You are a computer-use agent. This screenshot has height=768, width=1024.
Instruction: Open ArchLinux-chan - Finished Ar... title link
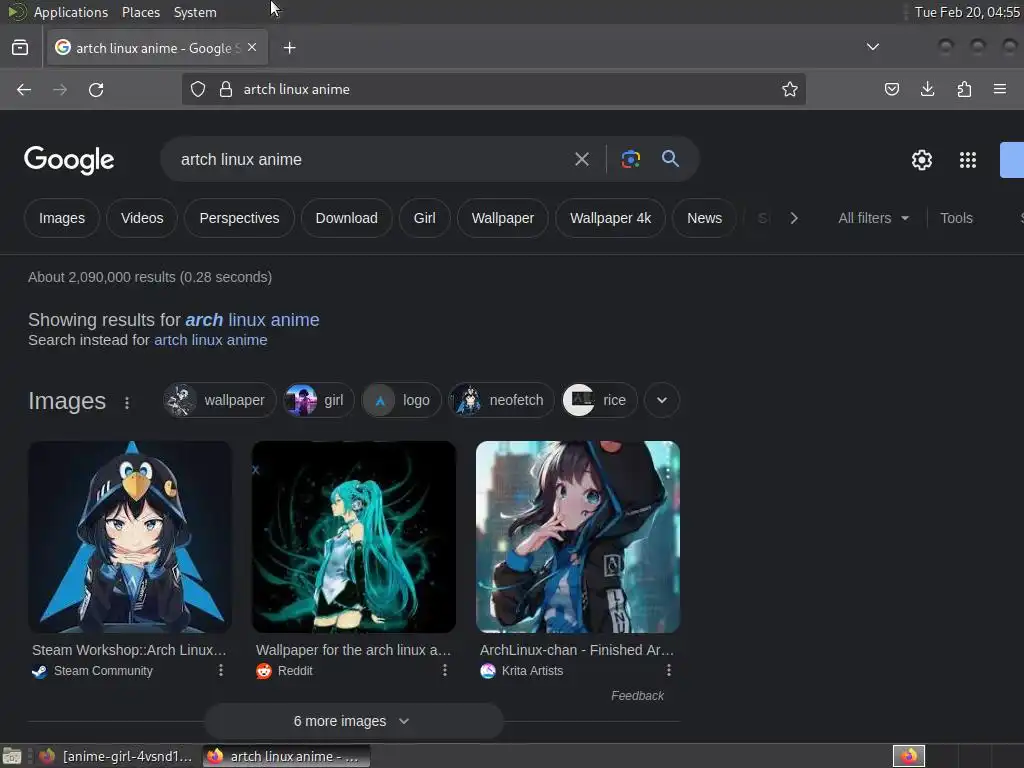577,650
